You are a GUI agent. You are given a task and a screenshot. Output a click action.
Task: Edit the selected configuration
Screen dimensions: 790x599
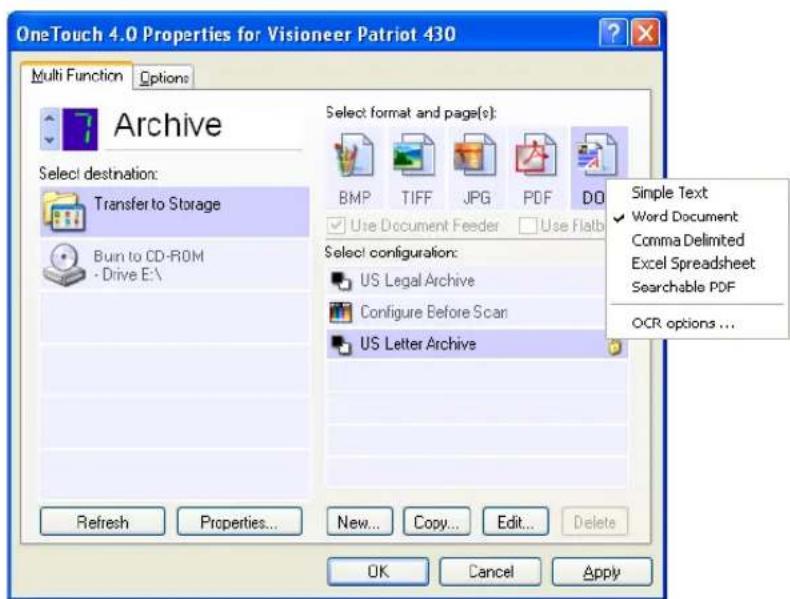(x=515, y=521)
